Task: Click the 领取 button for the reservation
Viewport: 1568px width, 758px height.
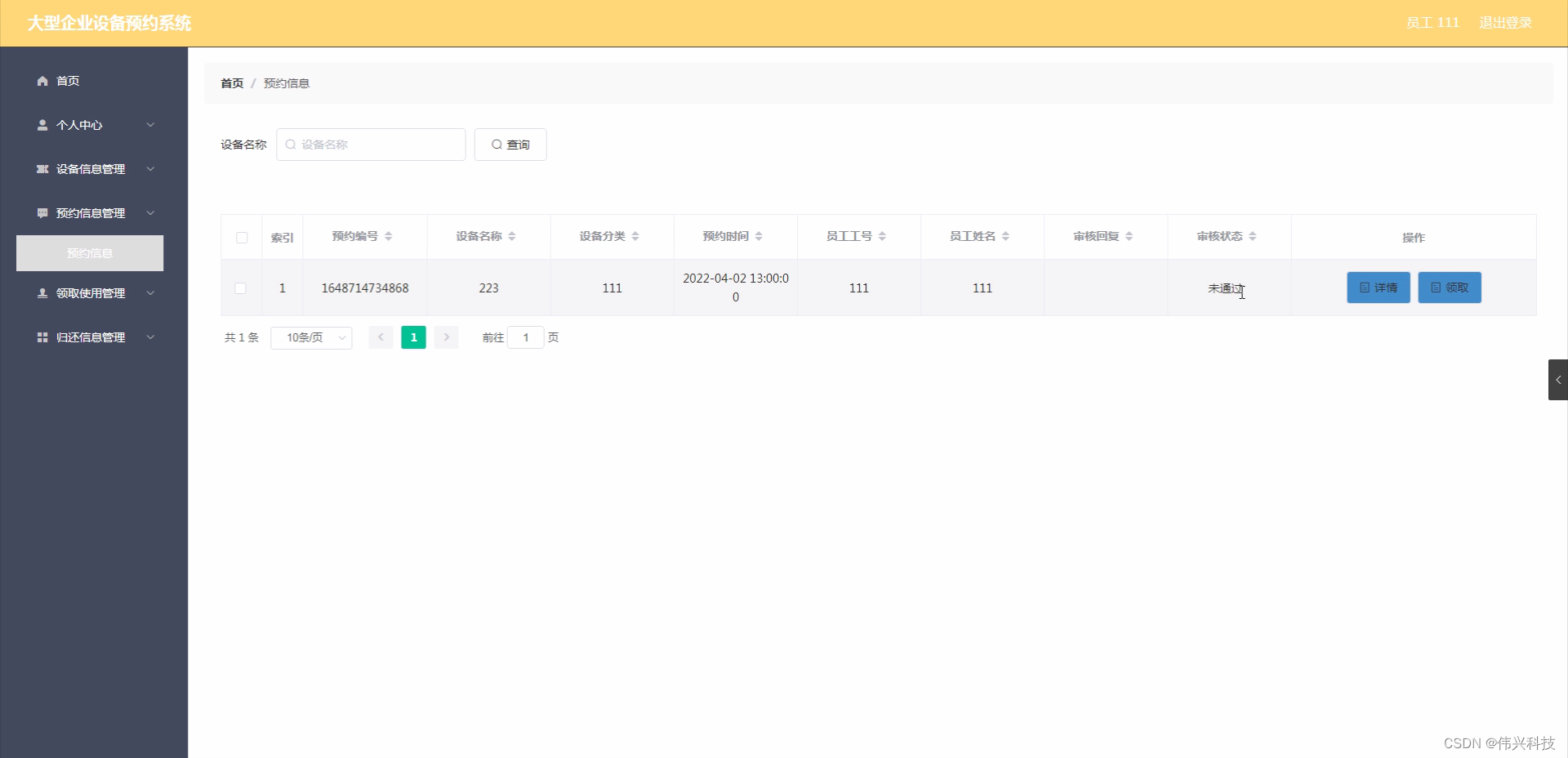Action: pyautogui.click(x=1450, y=288)
